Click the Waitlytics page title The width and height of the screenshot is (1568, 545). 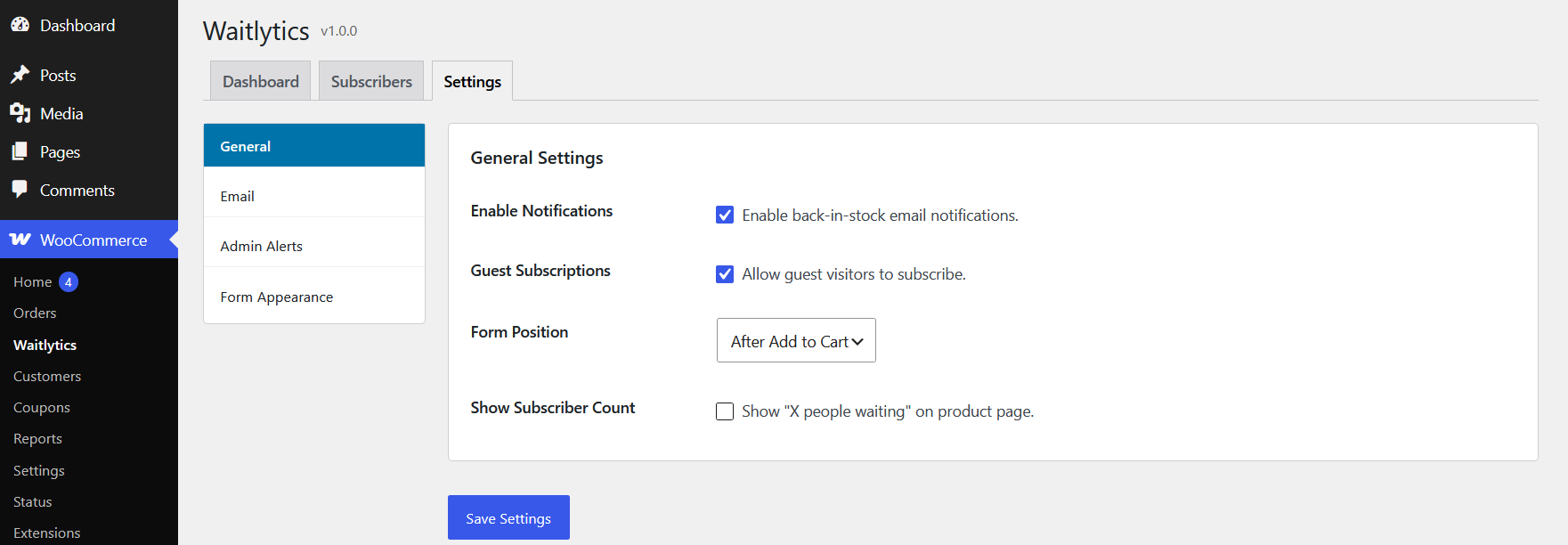click(256, 31)
